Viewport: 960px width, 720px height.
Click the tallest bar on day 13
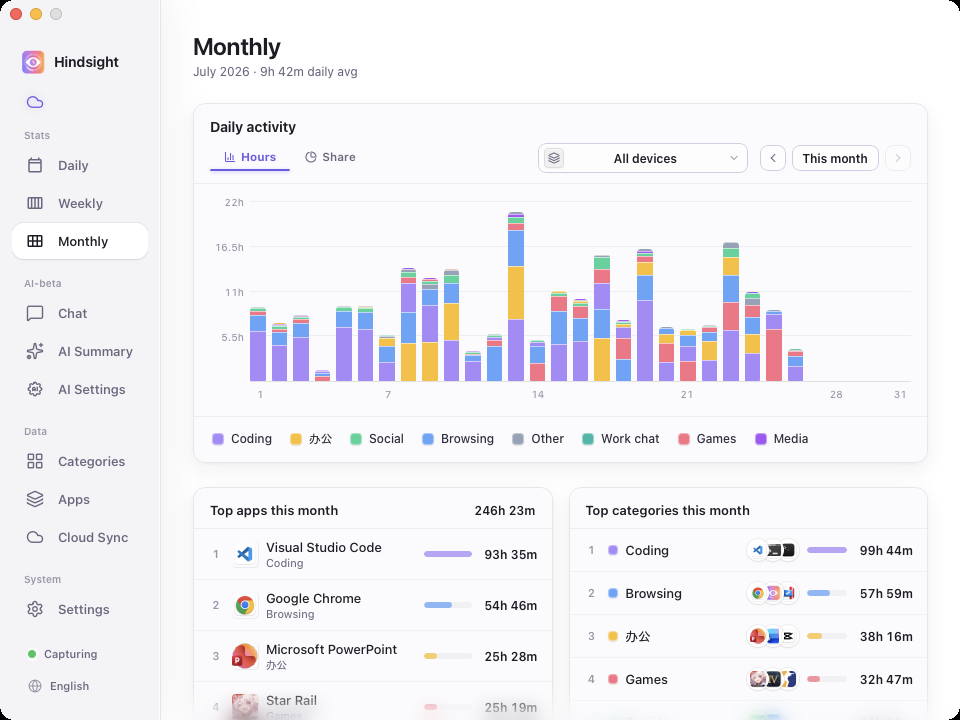[516, 297]
